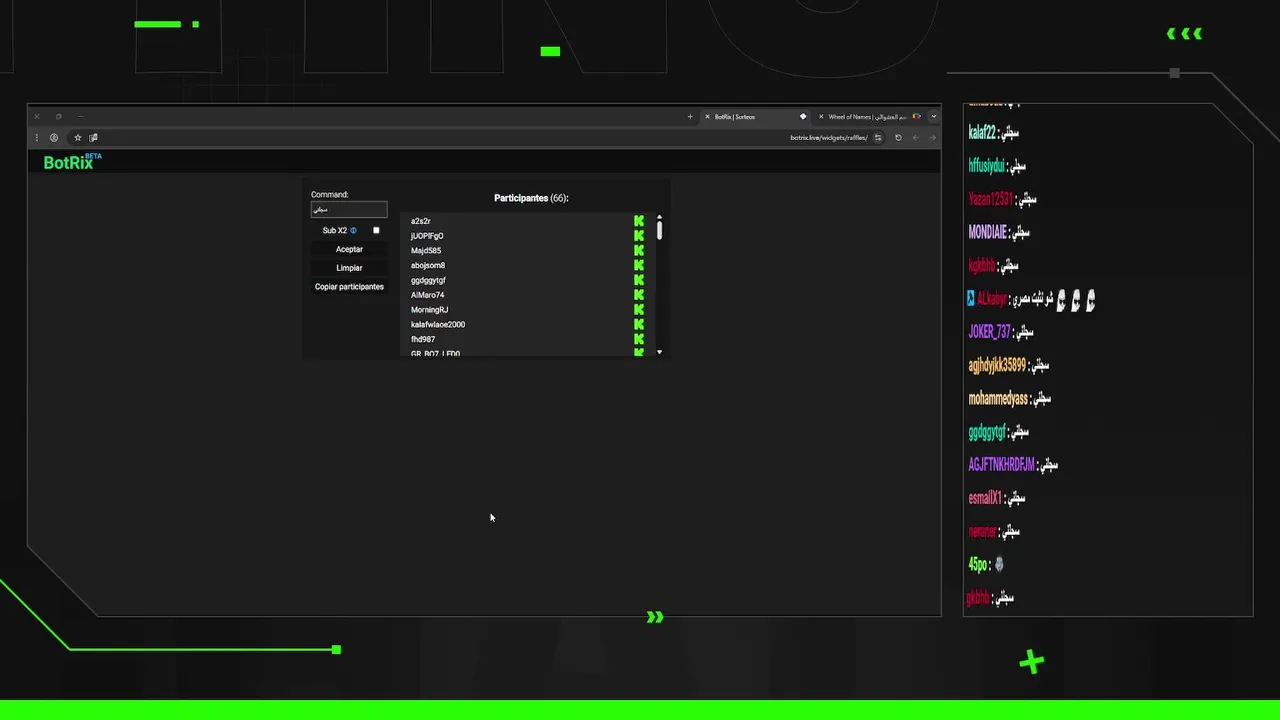
Task: Select participant name jUOPlFgO
Action: pos(427,236)
